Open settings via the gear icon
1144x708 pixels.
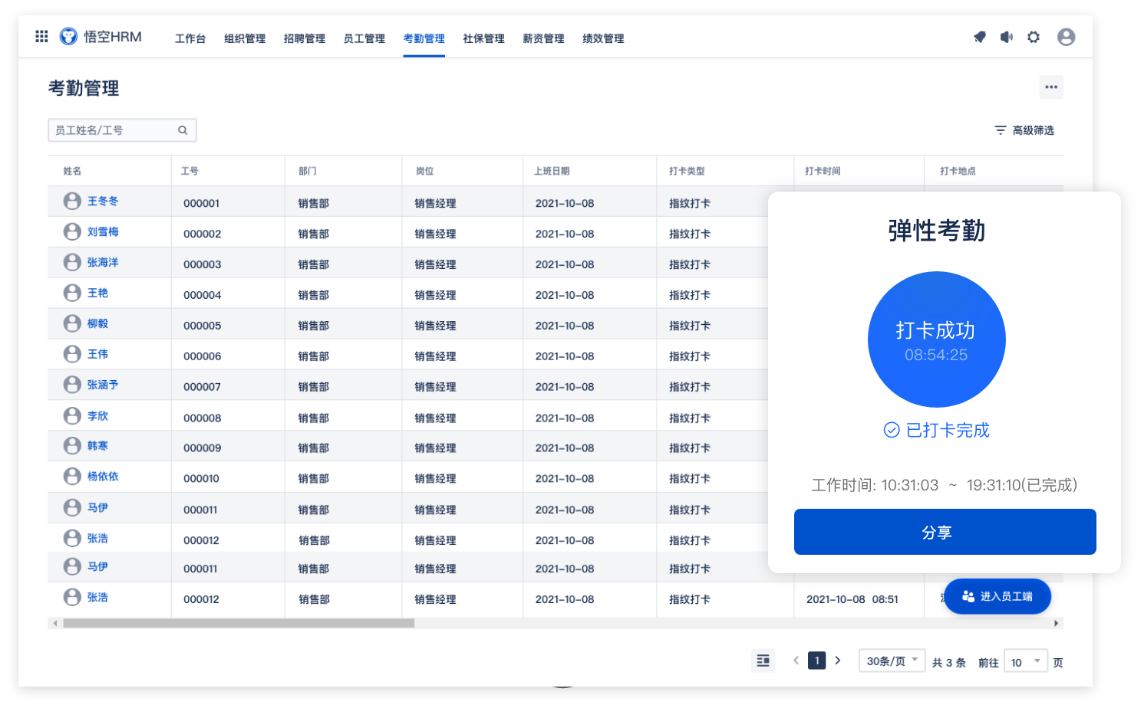[1033, 37]
